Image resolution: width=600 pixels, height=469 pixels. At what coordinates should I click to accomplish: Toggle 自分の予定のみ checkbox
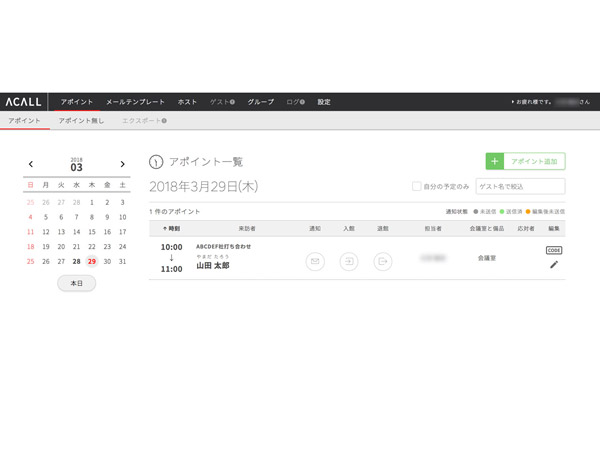click(417, 186)
